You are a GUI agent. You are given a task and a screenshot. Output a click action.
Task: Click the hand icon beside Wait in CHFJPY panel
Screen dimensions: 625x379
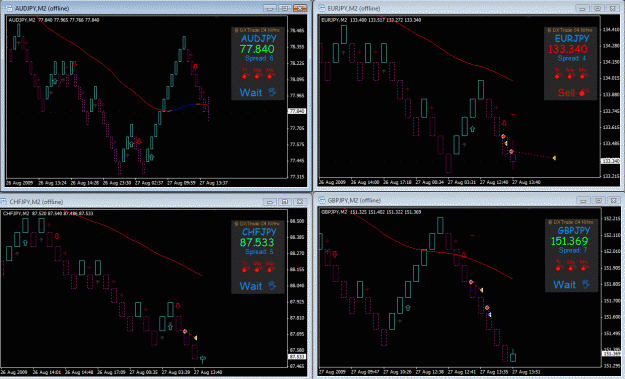(272, 285)
